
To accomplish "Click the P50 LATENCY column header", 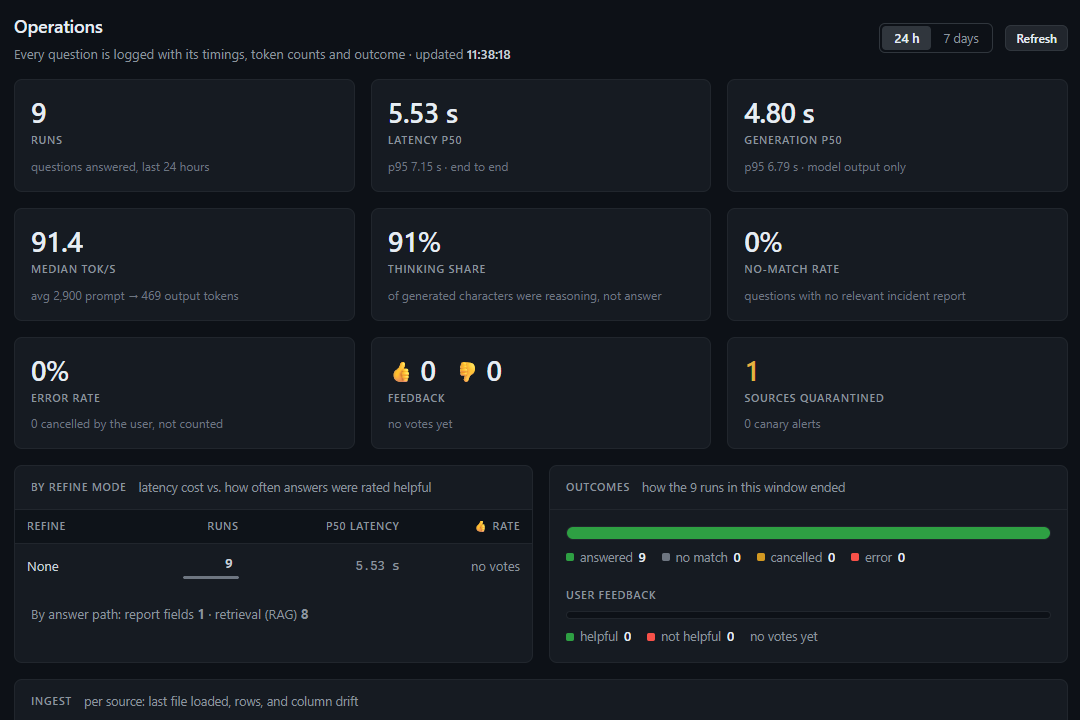I will [x=362, y=526].
